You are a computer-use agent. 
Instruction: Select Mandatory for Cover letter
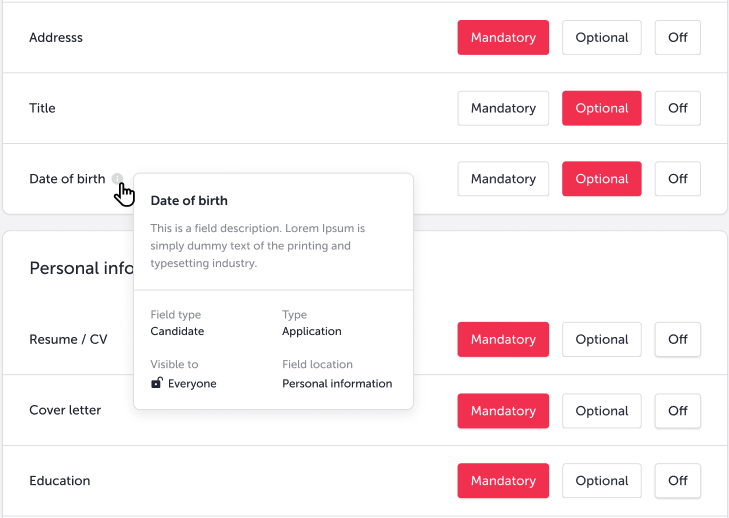[503, 411]
